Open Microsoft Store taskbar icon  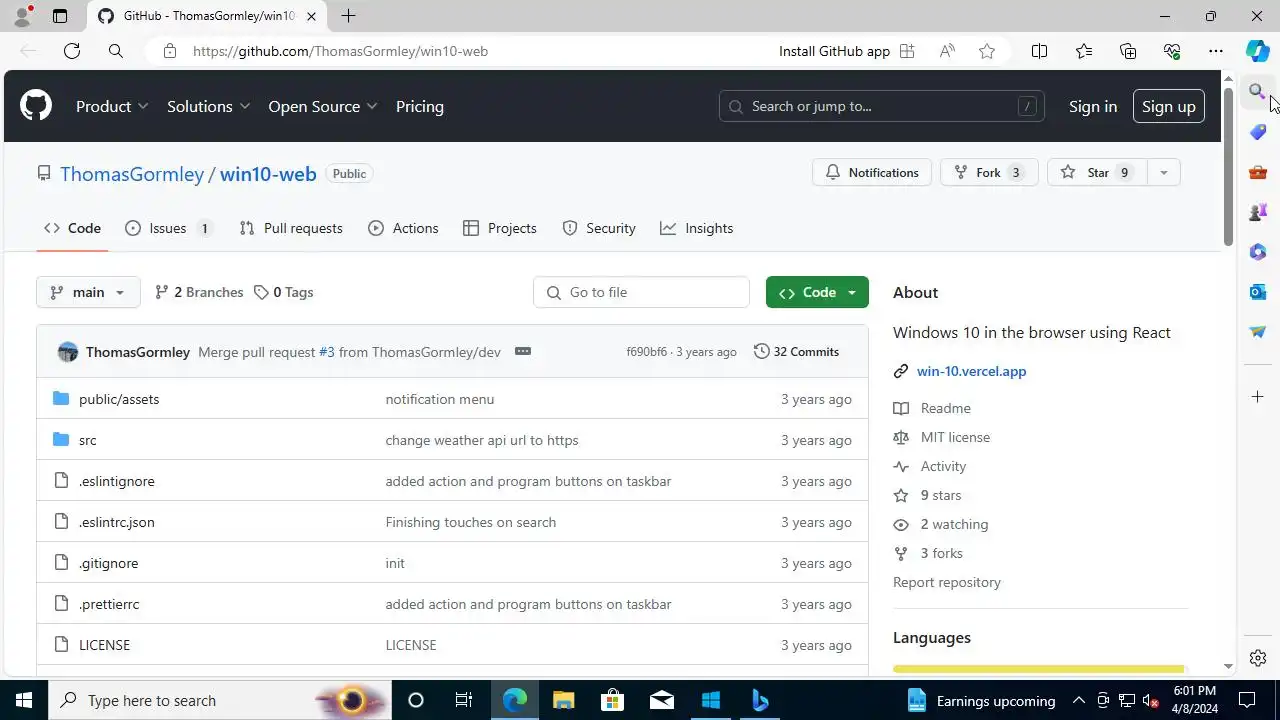(x=612, y=700)
